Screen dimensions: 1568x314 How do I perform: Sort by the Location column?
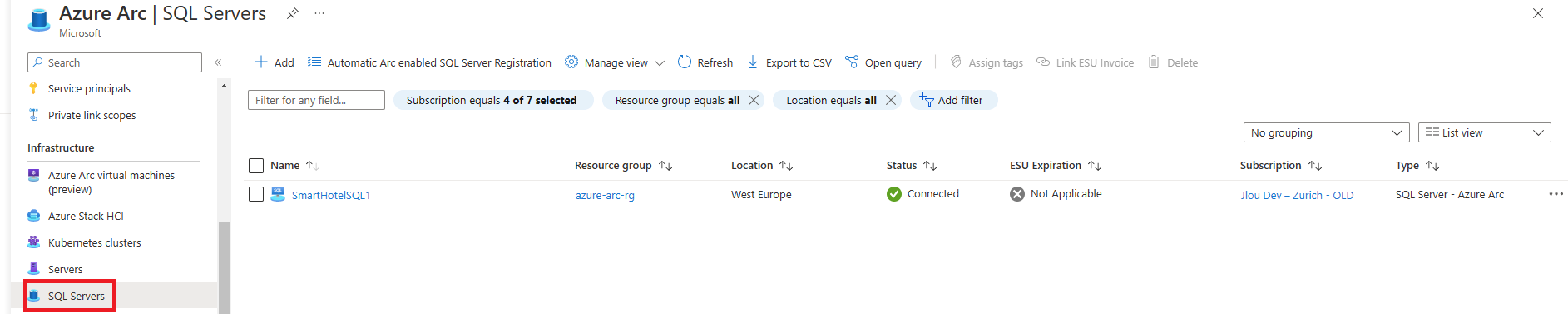tap(762, 166)
